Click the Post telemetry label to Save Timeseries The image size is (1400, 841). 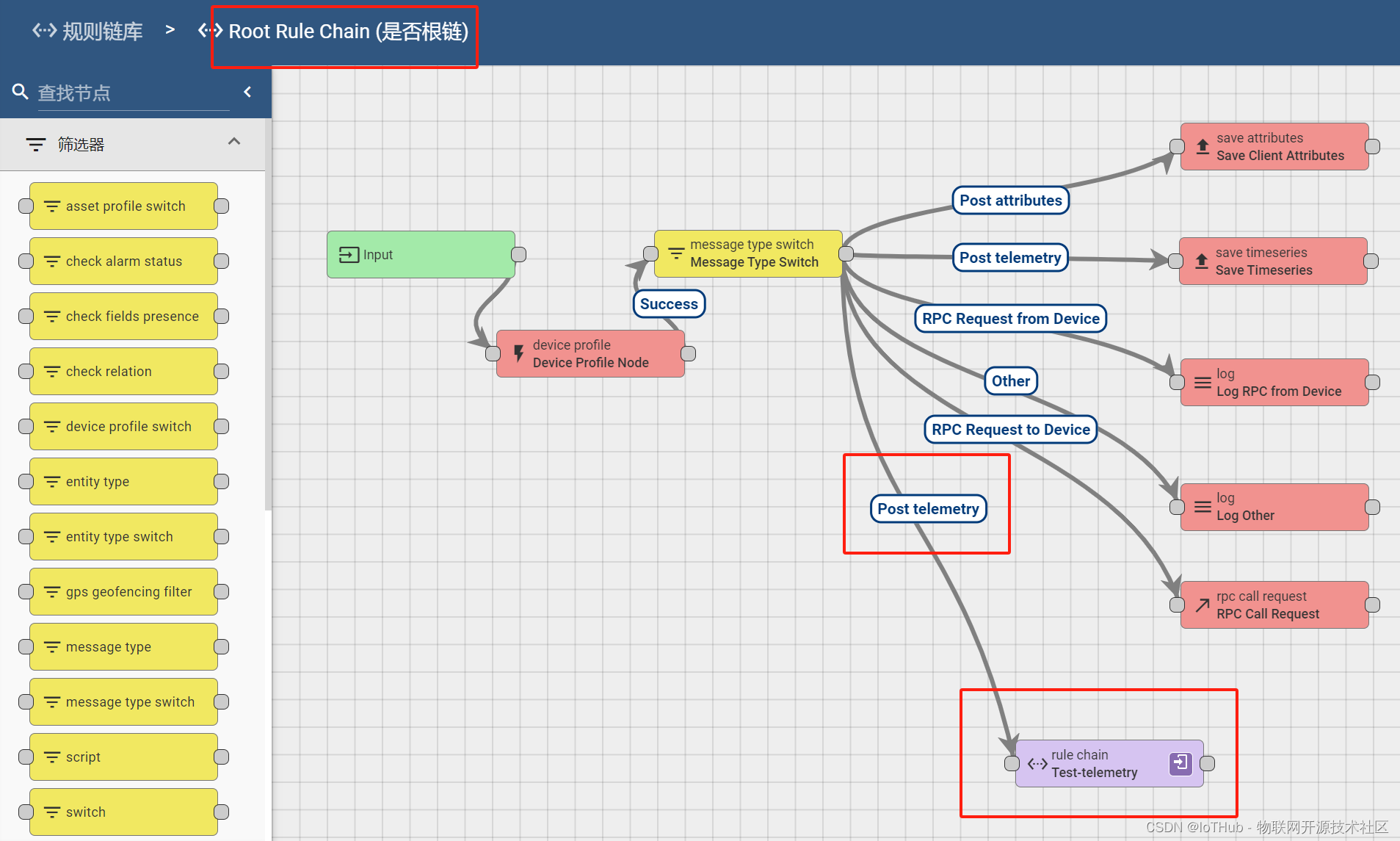click(x=1010, y=258)
